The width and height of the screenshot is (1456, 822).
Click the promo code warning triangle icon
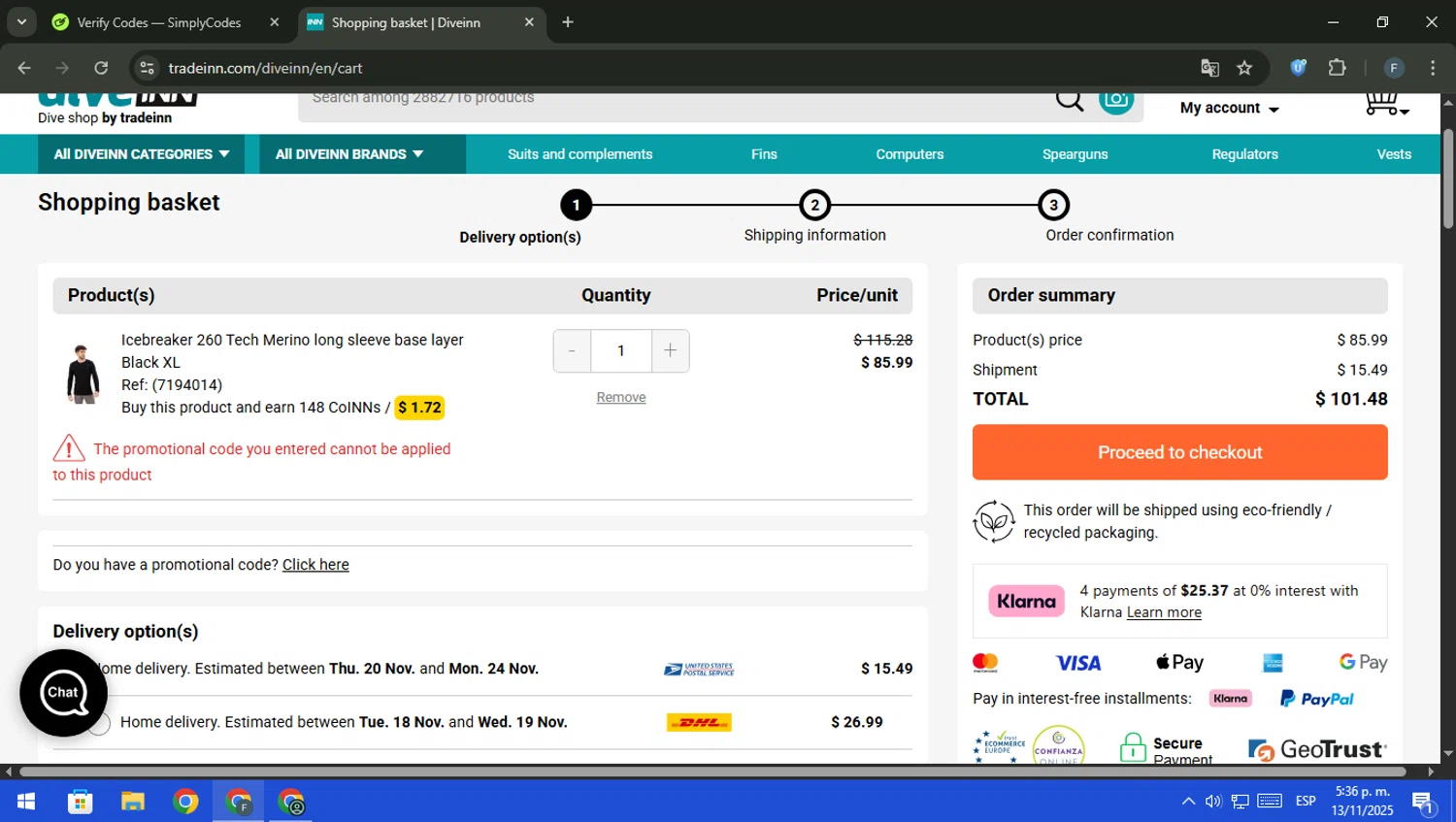(x=69, y=448)
